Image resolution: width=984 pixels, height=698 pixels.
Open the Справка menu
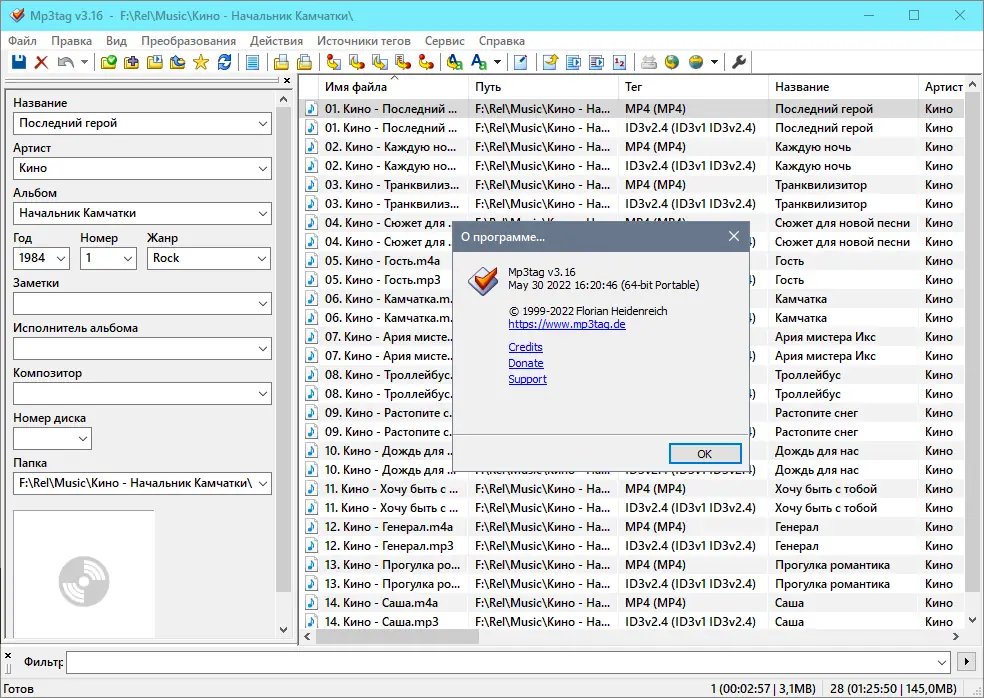(x=501, y=41)
